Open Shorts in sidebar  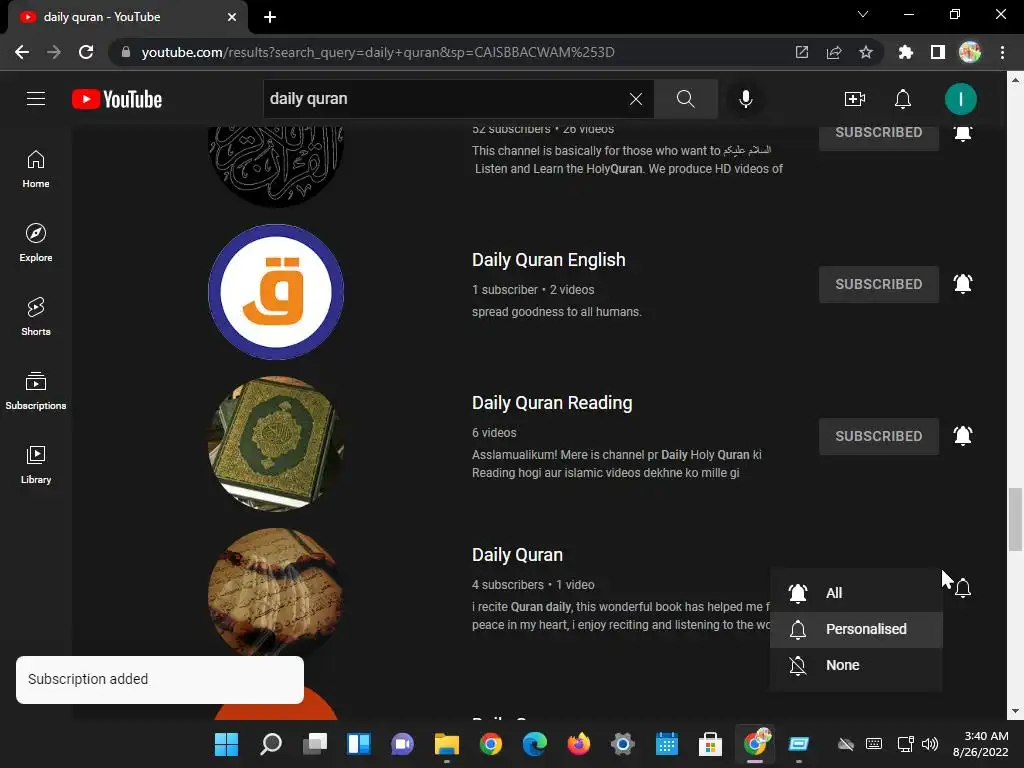(x=36, y=317)
